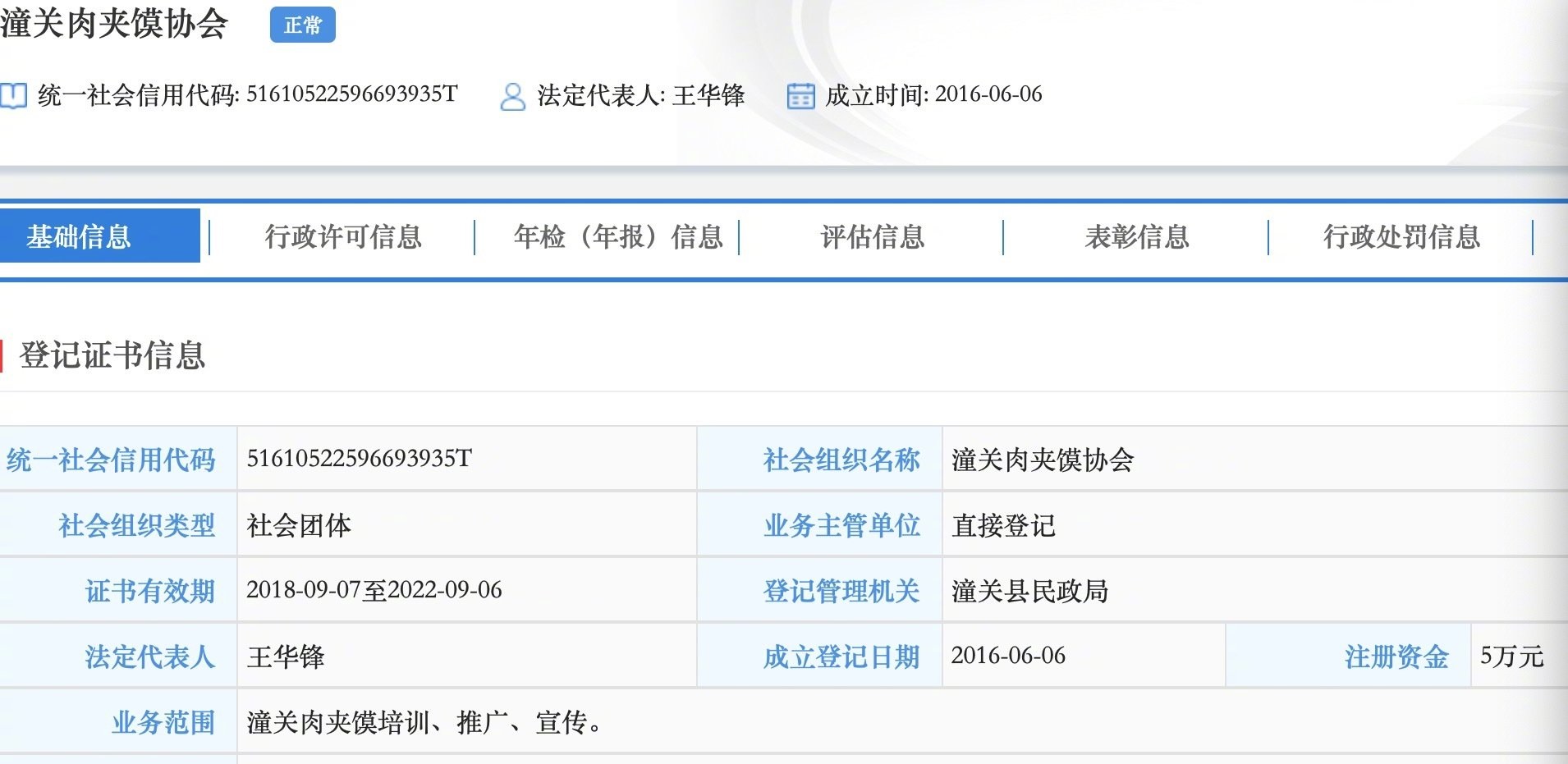Click the 成立登记日期 label

point(841,656)
